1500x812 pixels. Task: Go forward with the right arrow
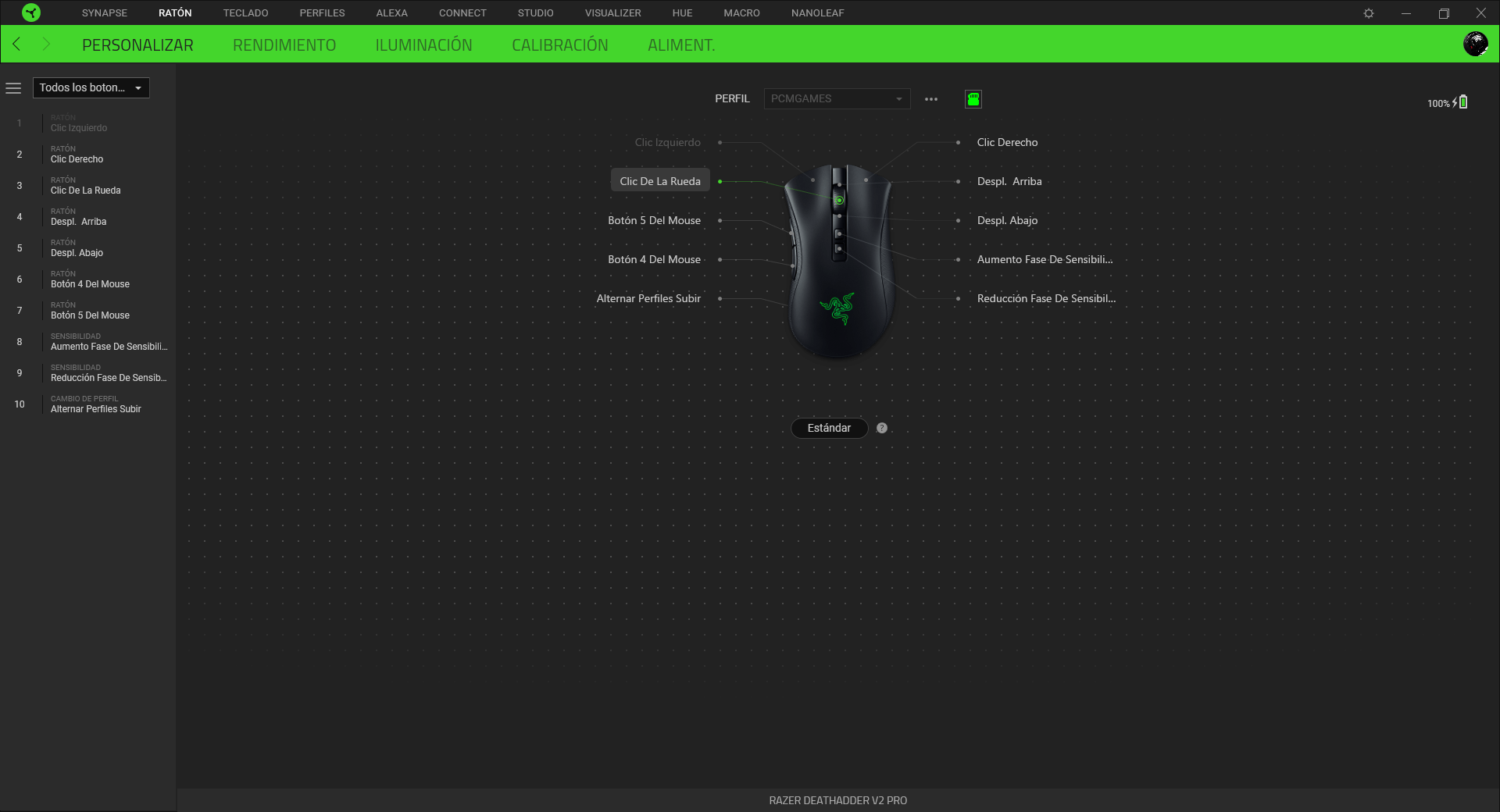[45, 44]
